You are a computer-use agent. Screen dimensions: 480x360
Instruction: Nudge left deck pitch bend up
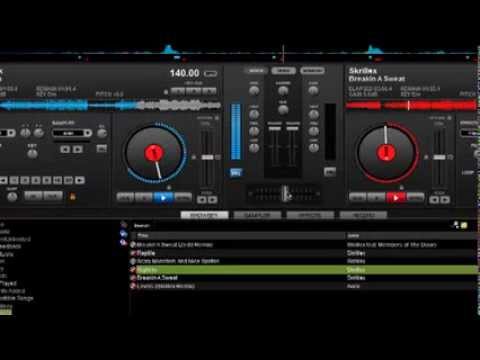point(212,200)
